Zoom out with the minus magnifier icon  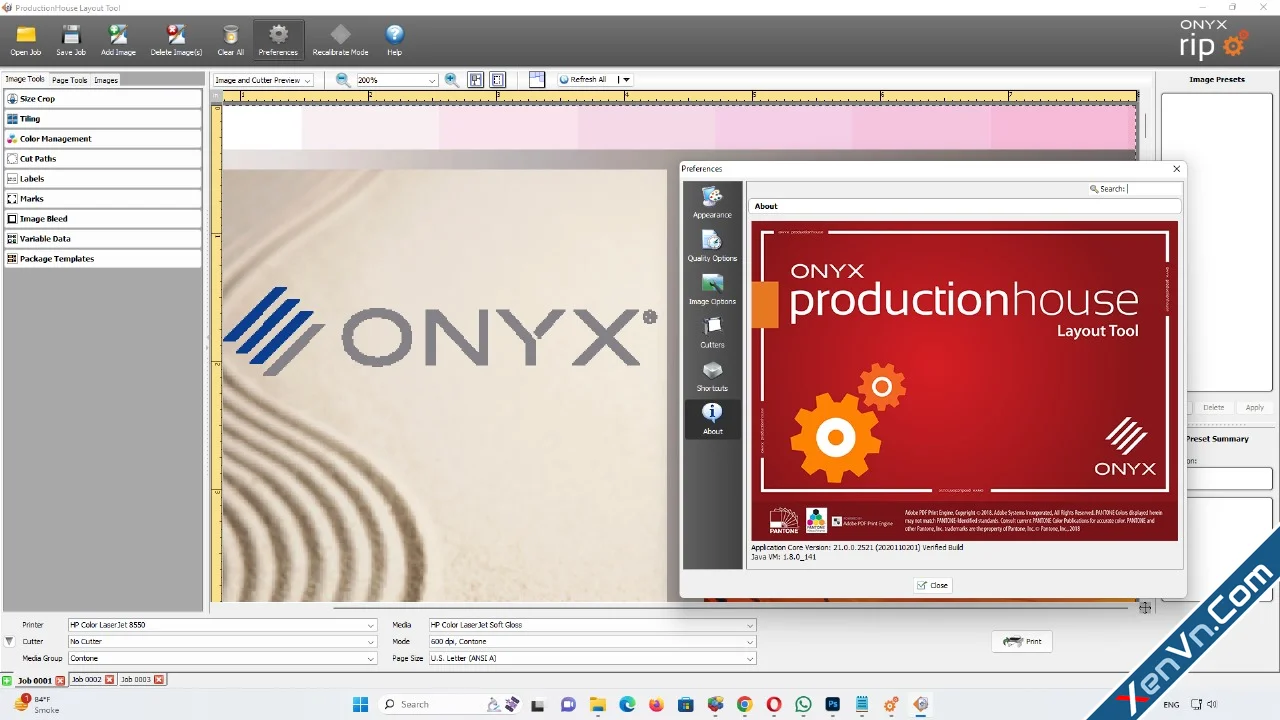tap(343, 80)
